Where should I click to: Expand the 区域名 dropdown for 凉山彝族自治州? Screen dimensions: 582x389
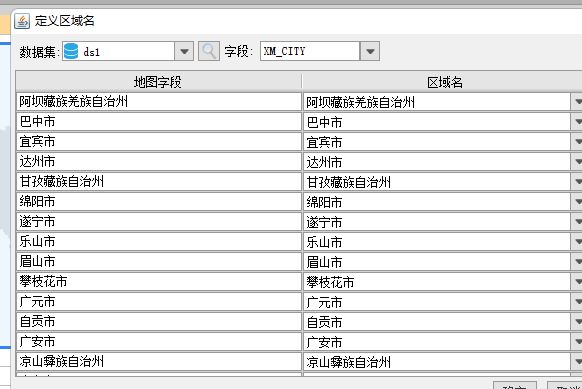577,362
